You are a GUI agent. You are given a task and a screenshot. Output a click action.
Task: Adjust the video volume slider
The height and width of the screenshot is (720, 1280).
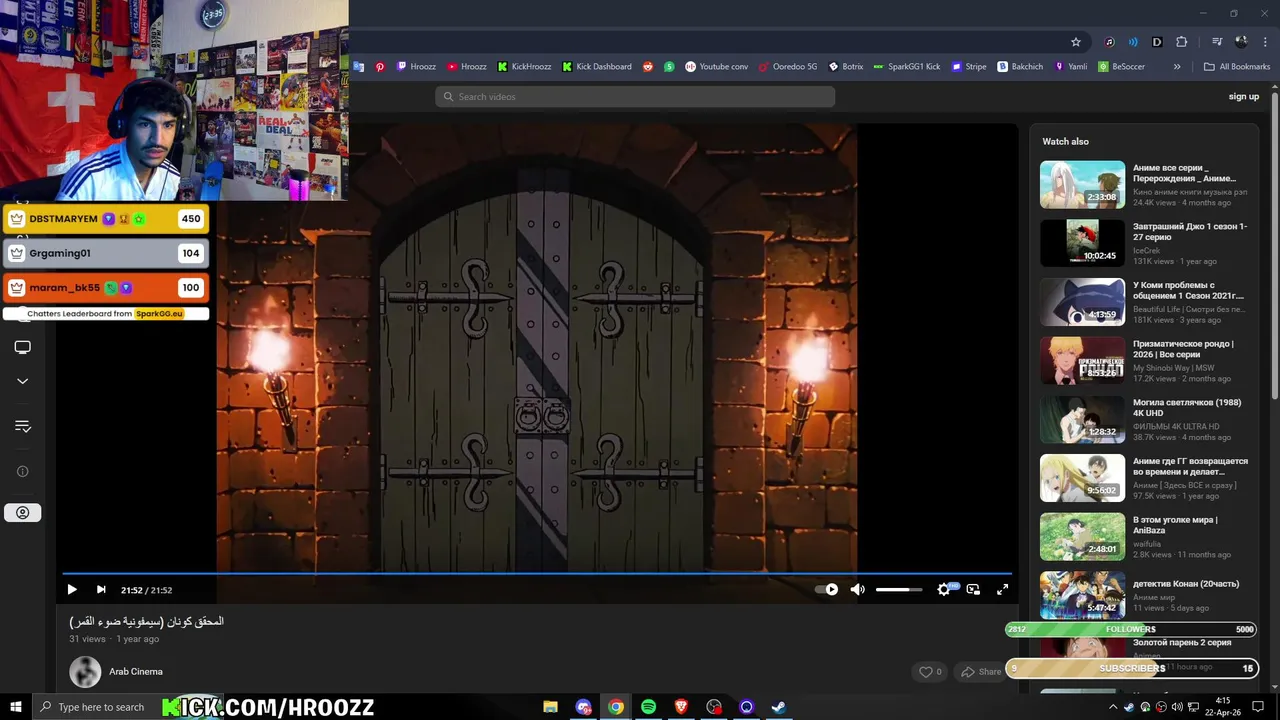899,590
